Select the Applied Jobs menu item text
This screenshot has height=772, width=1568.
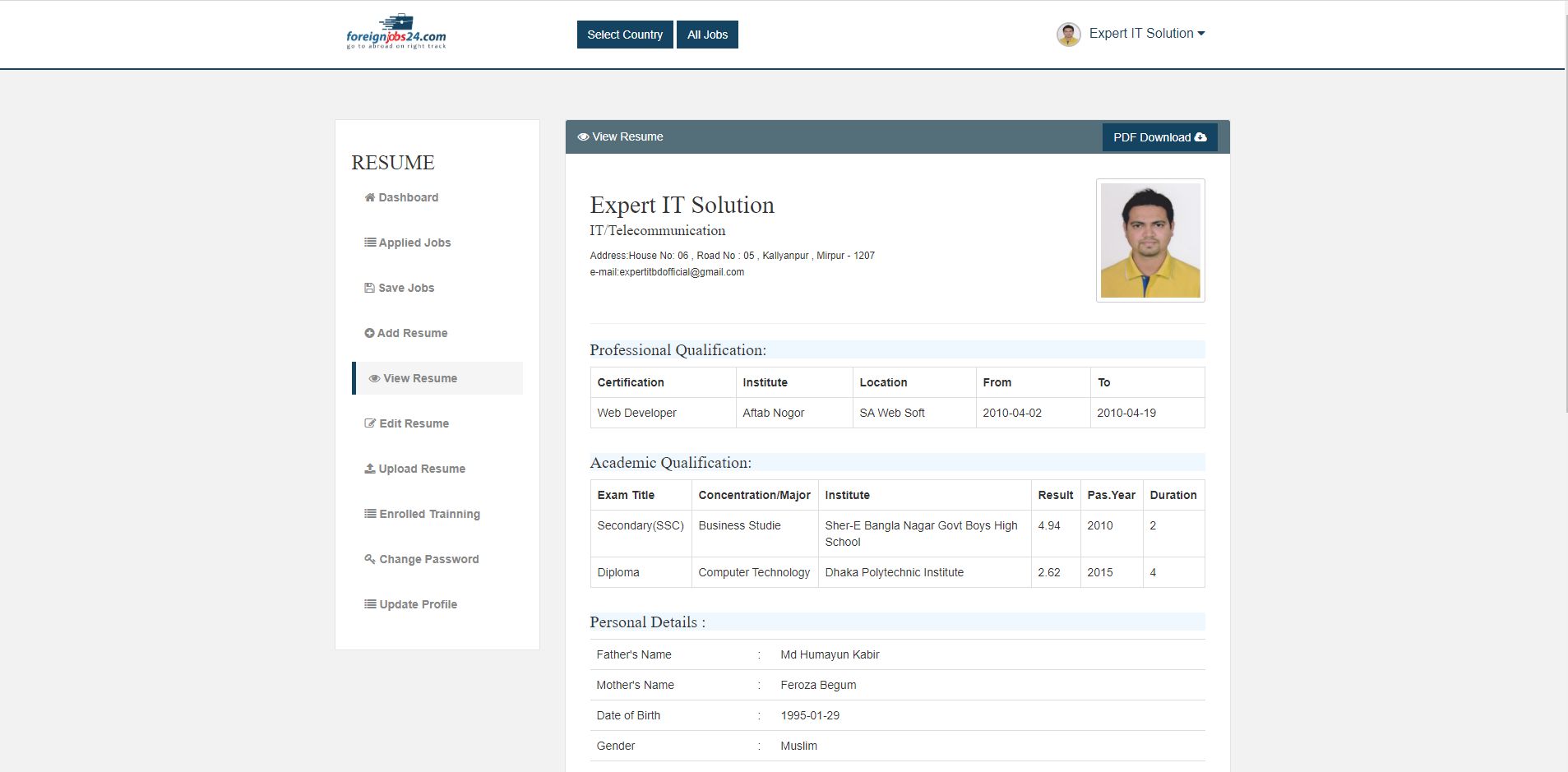tap(414, 243)
